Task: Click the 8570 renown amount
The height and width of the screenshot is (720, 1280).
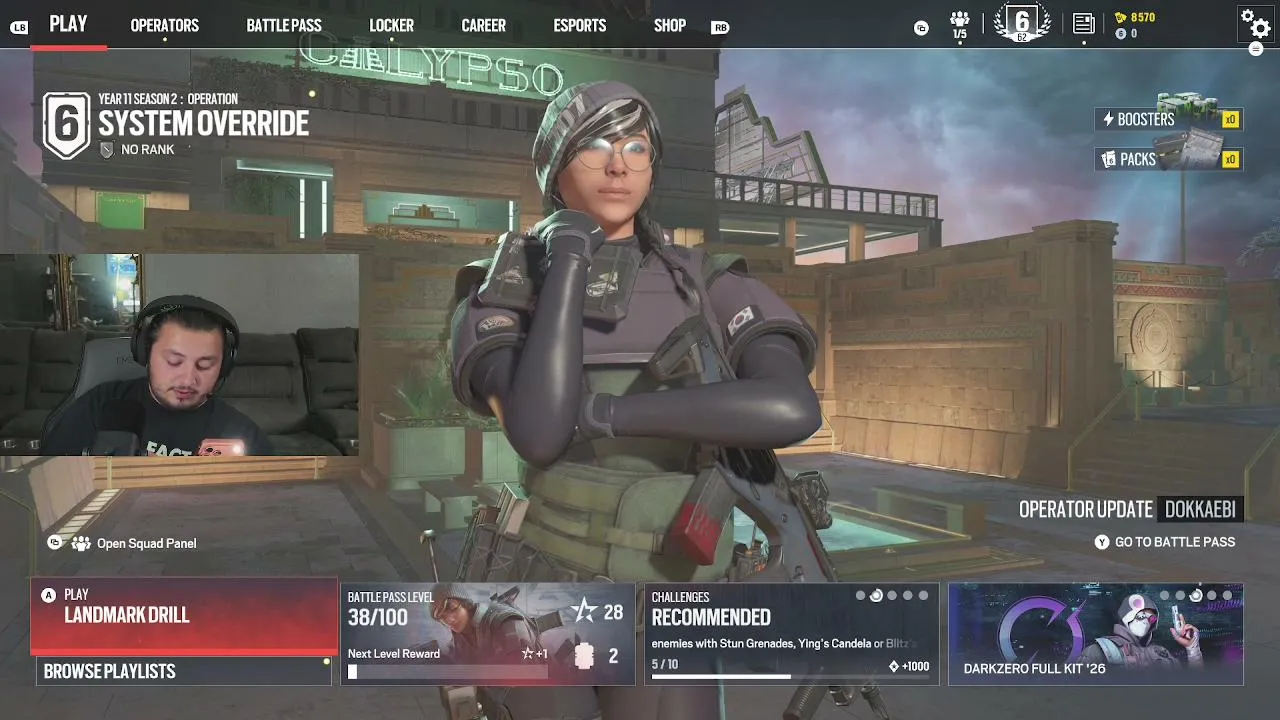Action: (1143, 18)
